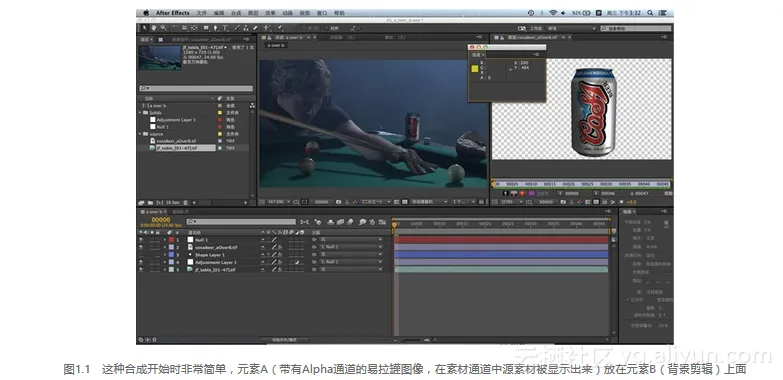The width and height of the screenshot is (783, 380).
Task: Delete selected project item with trash icon
Action: [185, 203]
